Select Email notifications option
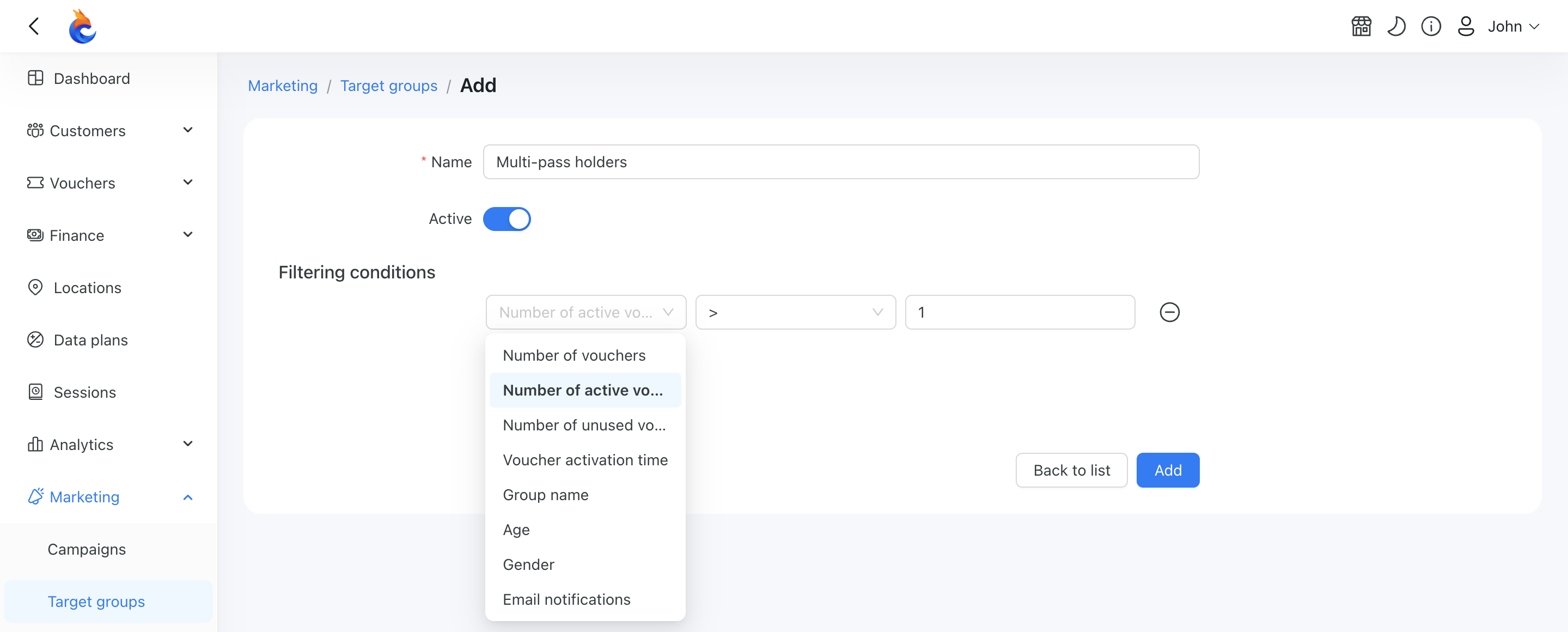 click(x=585, y=599)
